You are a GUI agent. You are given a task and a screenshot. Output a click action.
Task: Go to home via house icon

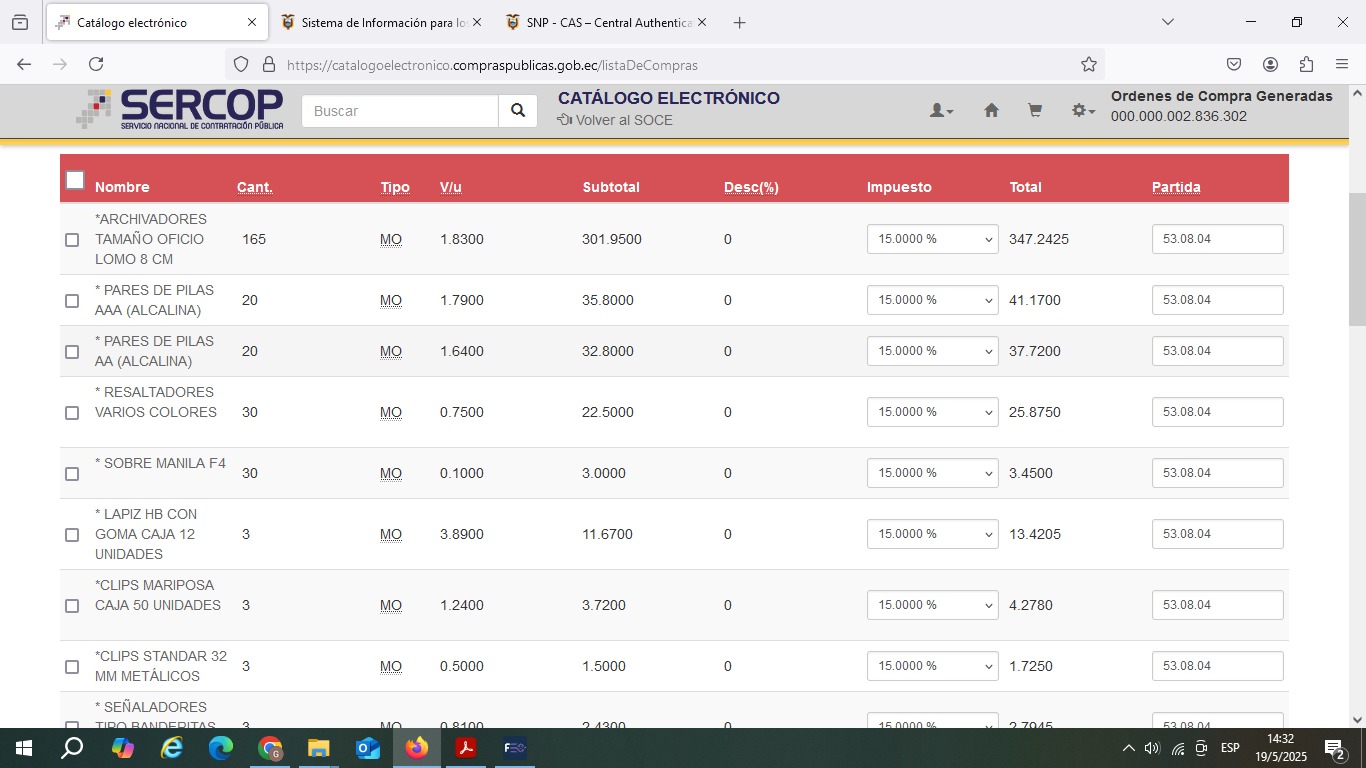coord(991,111)
